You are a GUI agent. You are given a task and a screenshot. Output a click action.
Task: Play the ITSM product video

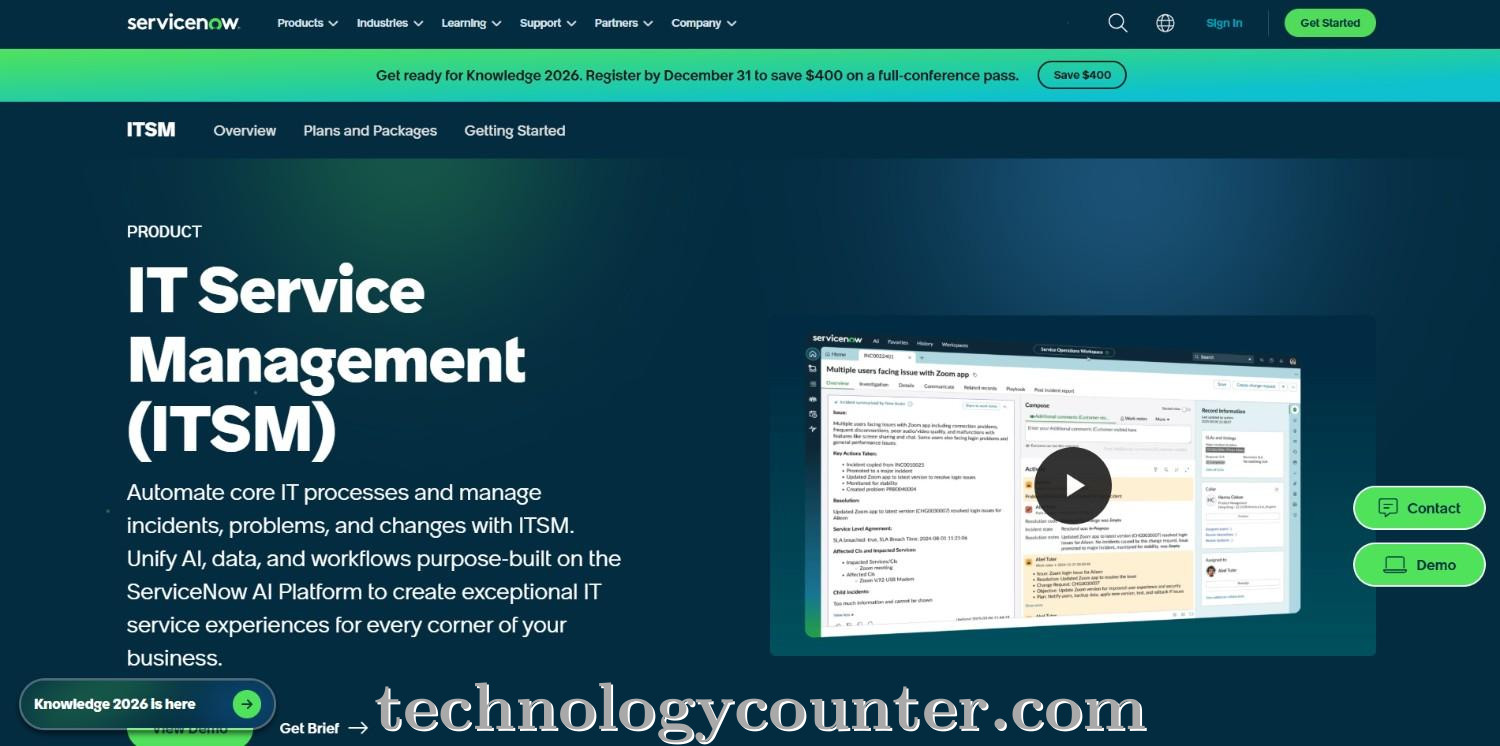(1072, 485)
